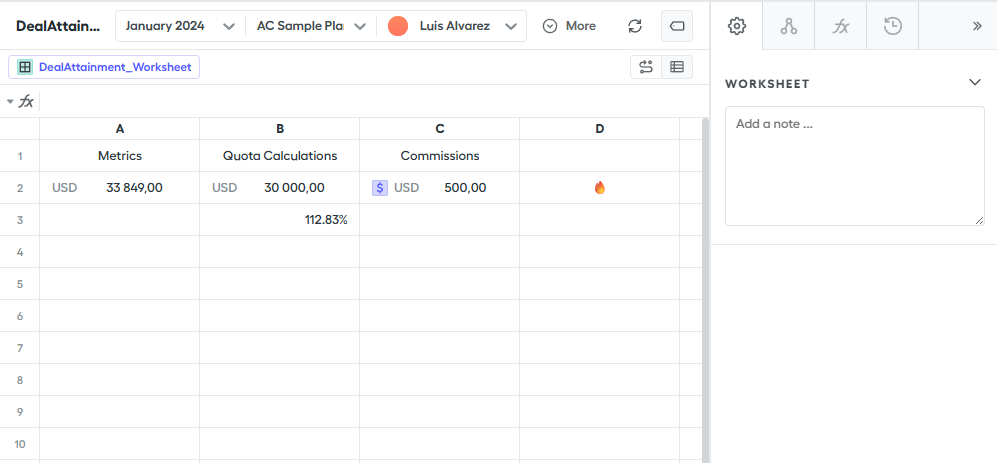Select the 112.83% cell in column B
The image size is (997, 463).
[x=280, y=220]
